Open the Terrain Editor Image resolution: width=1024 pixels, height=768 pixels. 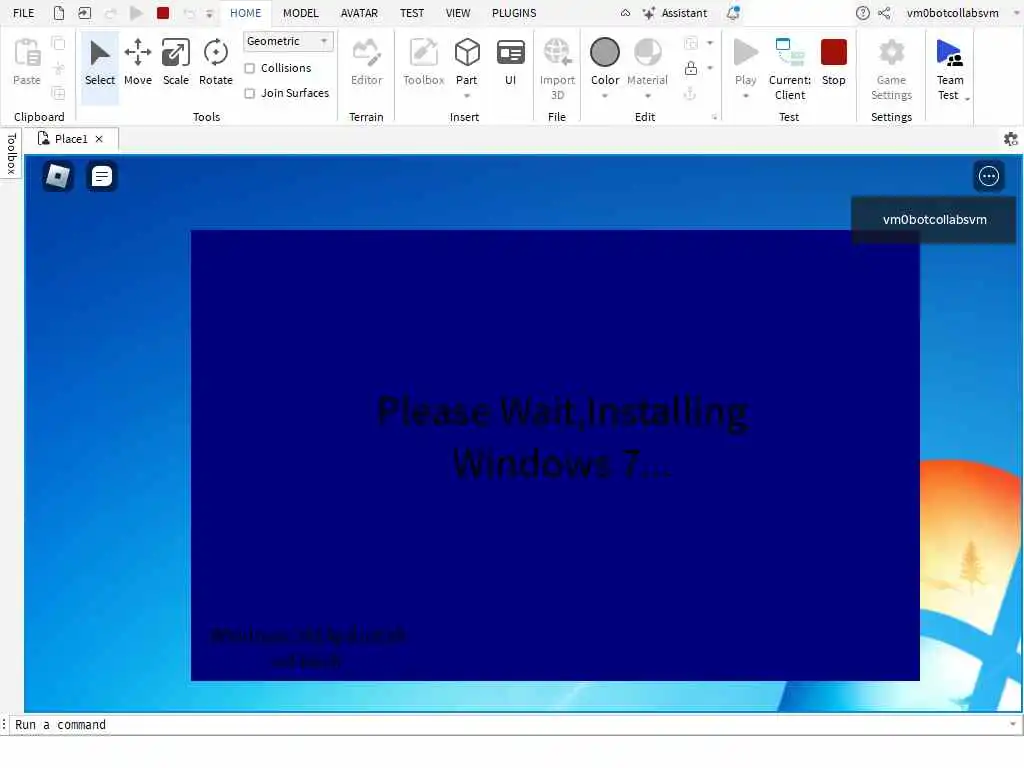(x=366, y=64)
